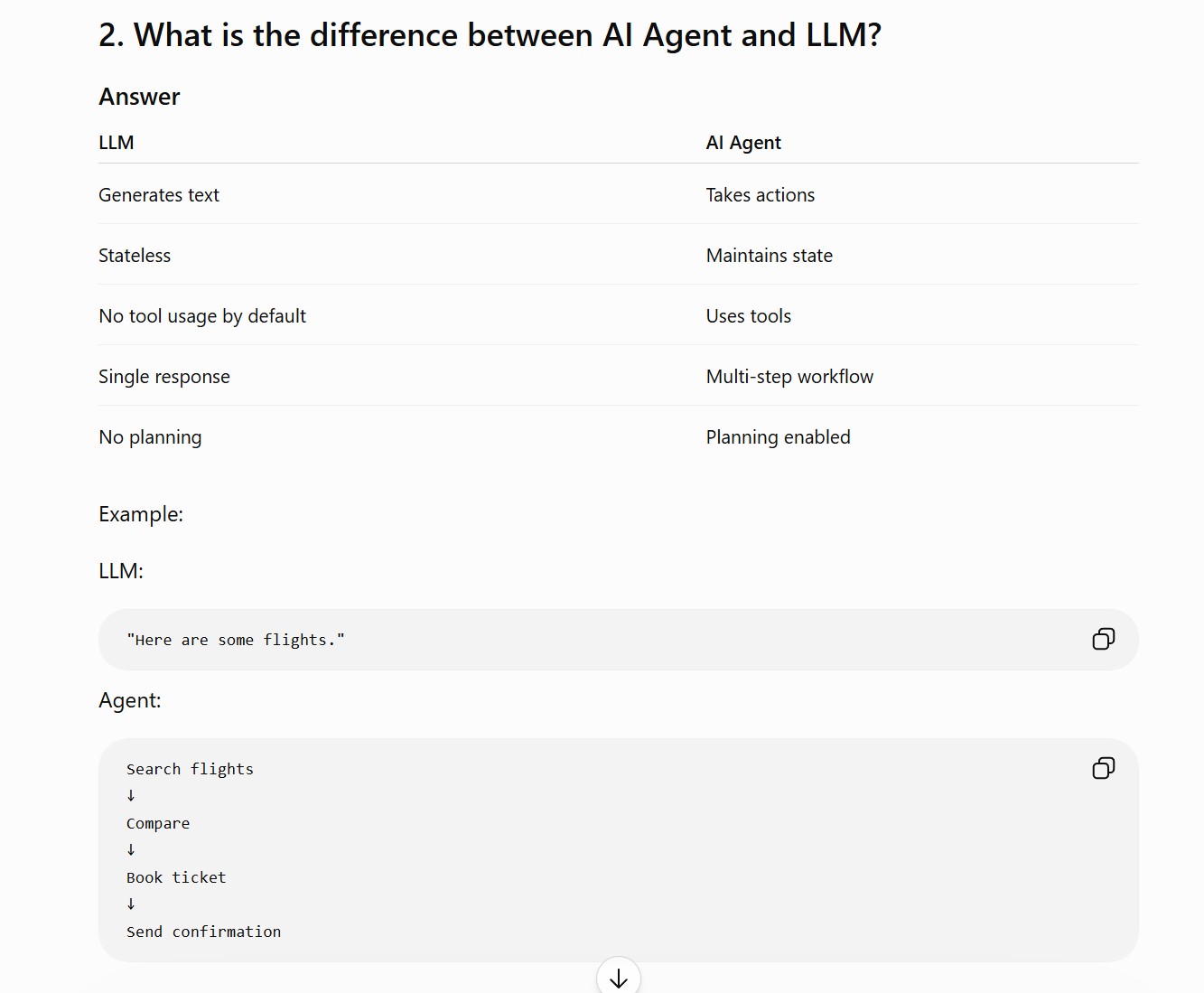Click the scroll-to-bottom arrow button

tap(619, 977)
